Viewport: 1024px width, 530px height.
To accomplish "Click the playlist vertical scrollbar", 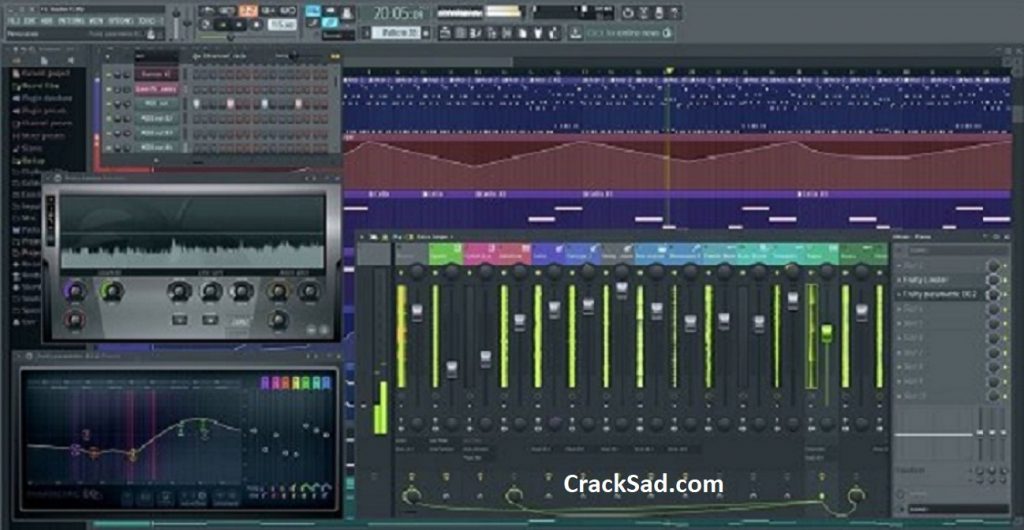I will tap(1019, 114).
